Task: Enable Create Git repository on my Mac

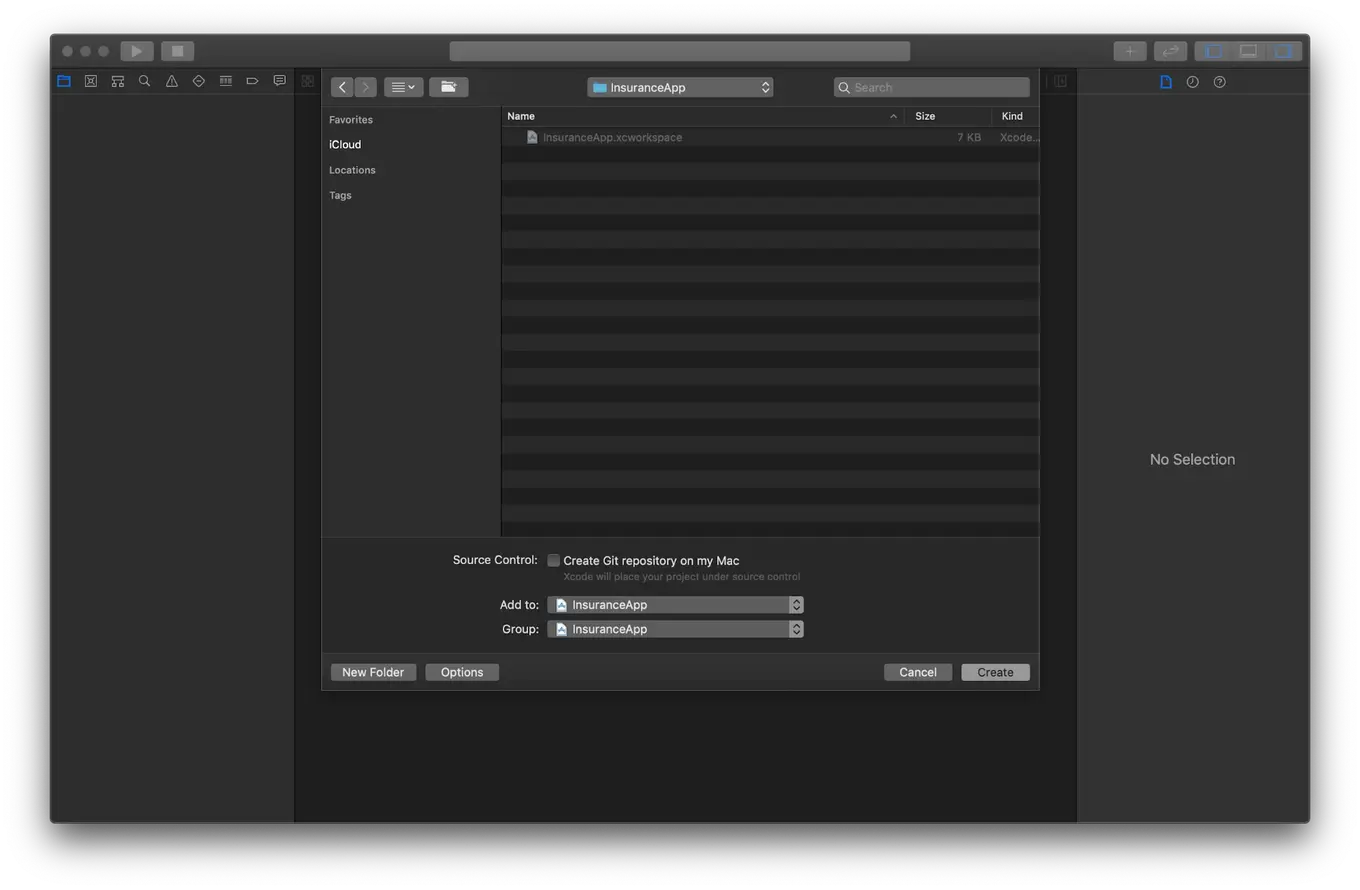Action: click(x=553, y=560)
